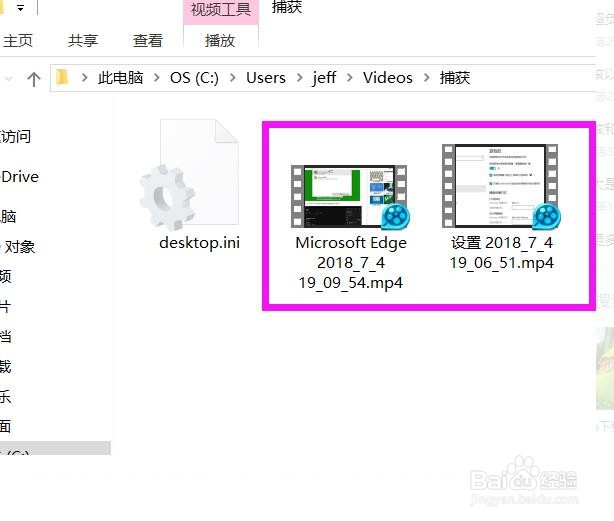Expand chevron after 此电脑 breadcrumb

(157, 78)
